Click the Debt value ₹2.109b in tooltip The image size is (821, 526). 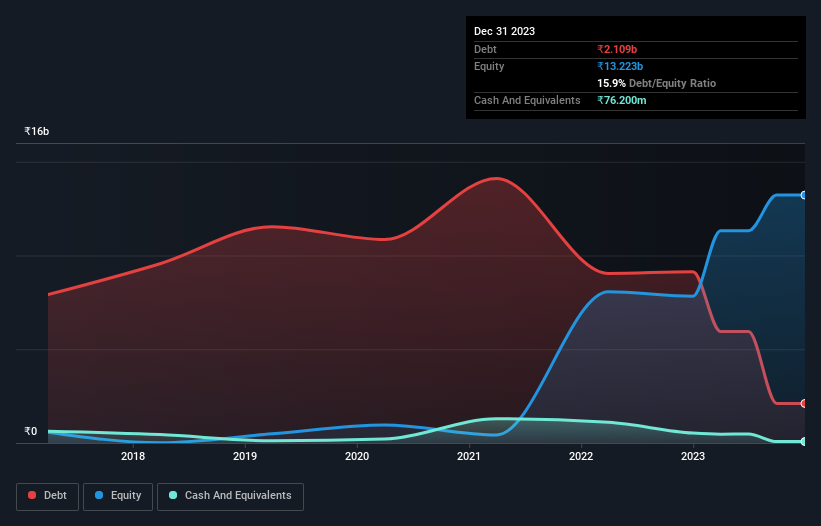pos(617,49)
